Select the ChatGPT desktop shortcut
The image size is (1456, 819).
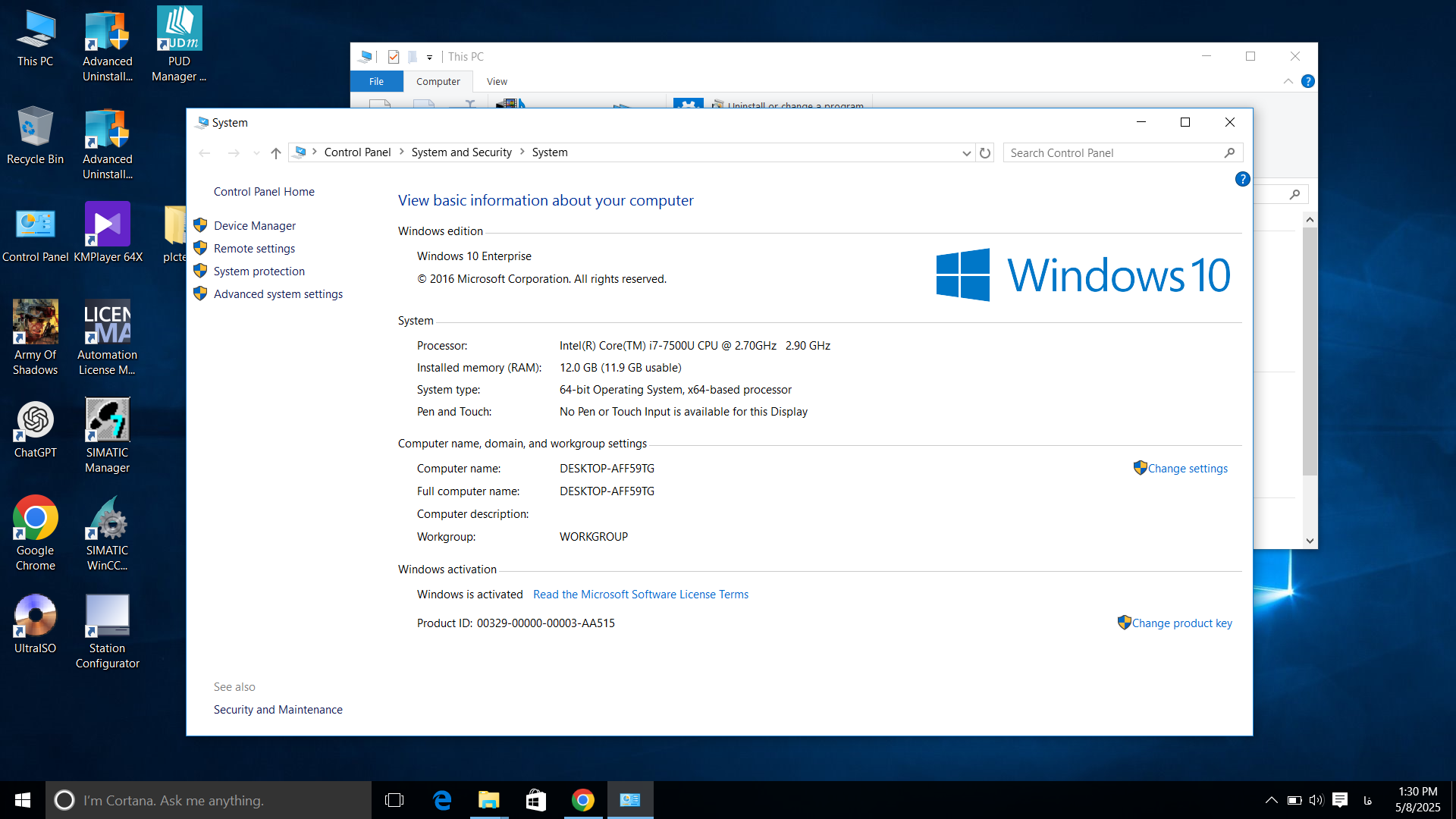[x=35, y=430]
